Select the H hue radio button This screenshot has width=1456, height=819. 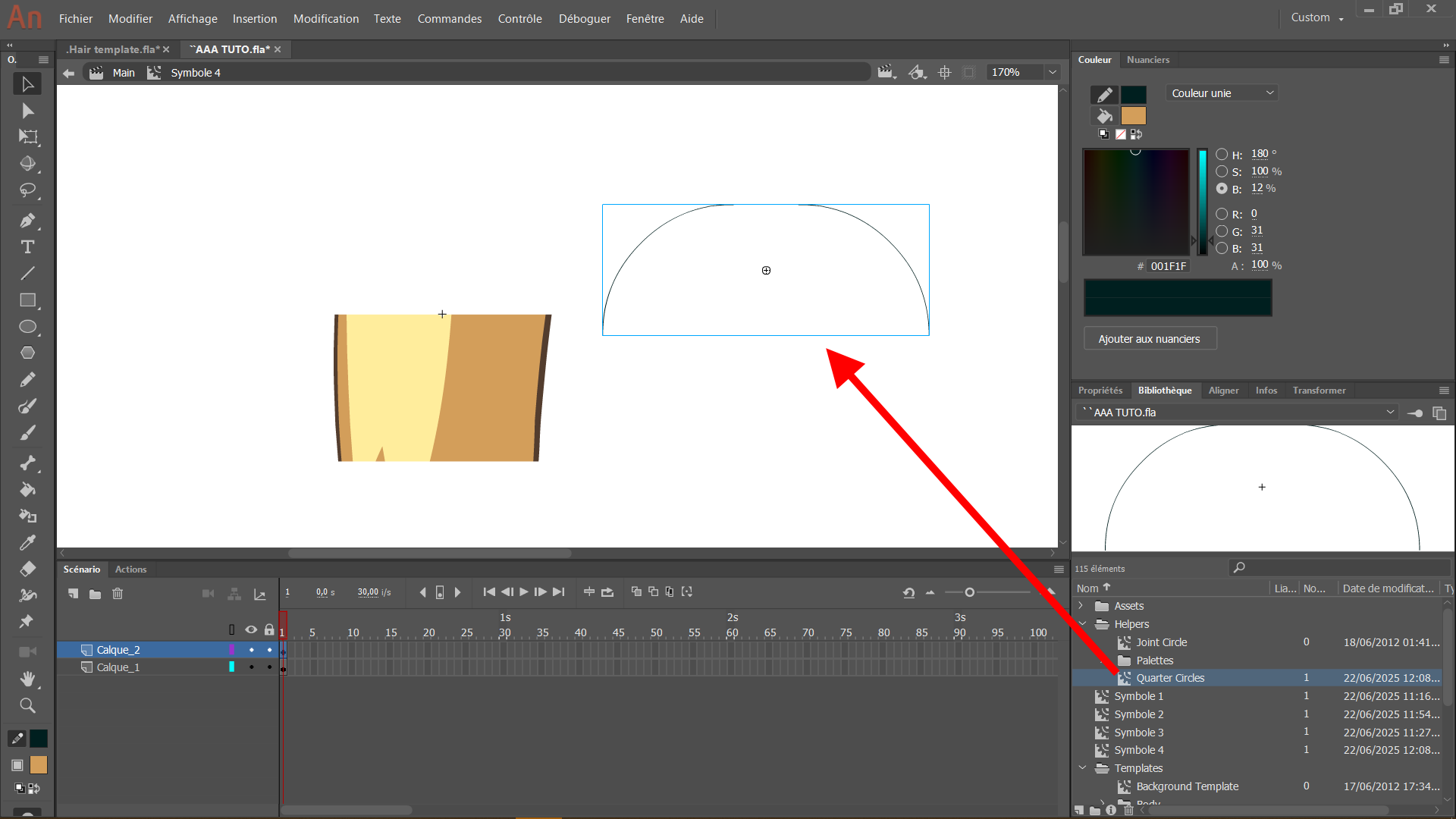[1222, 154]
